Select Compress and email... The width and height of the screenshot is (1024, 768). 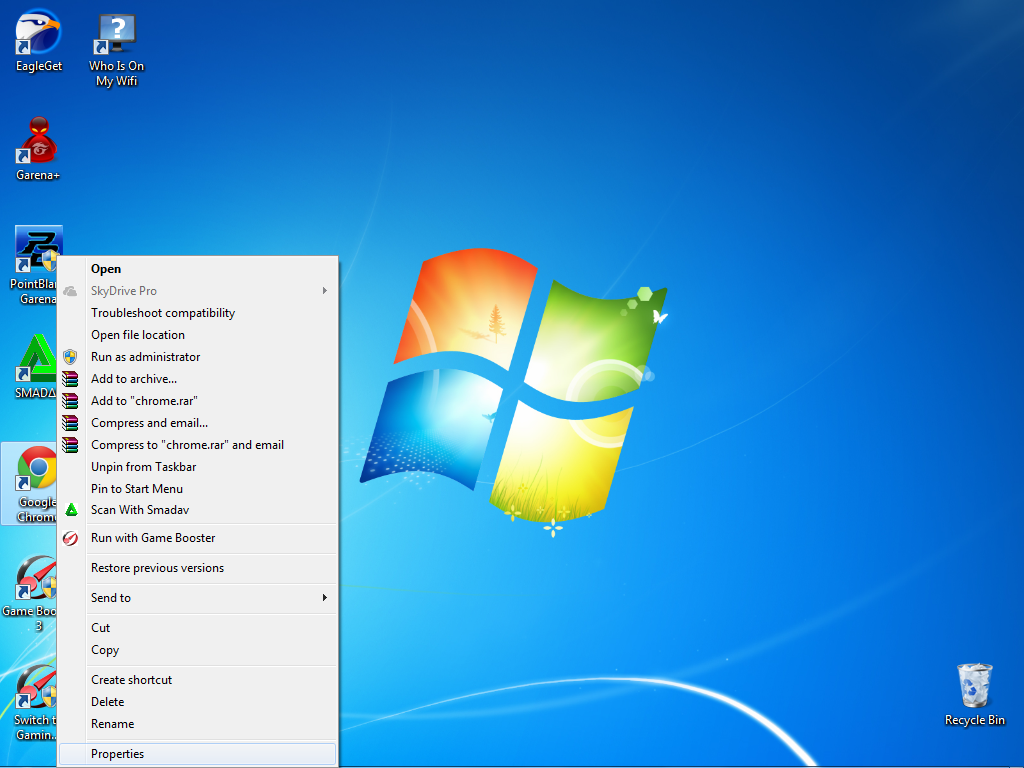[198, 423]
